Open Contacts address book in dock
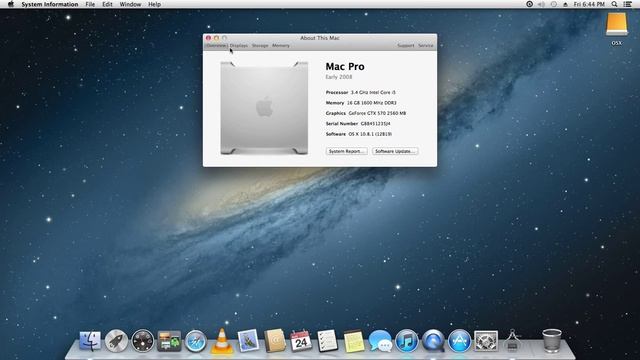 pyautogui.click(x=275, y=340)
